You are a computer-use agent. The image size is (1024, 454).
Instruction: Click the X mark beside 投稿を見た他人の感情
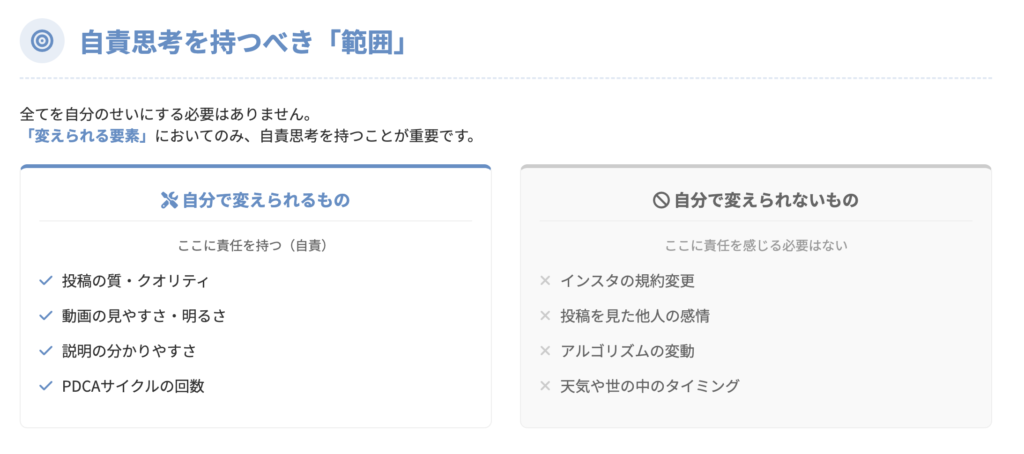545,316
